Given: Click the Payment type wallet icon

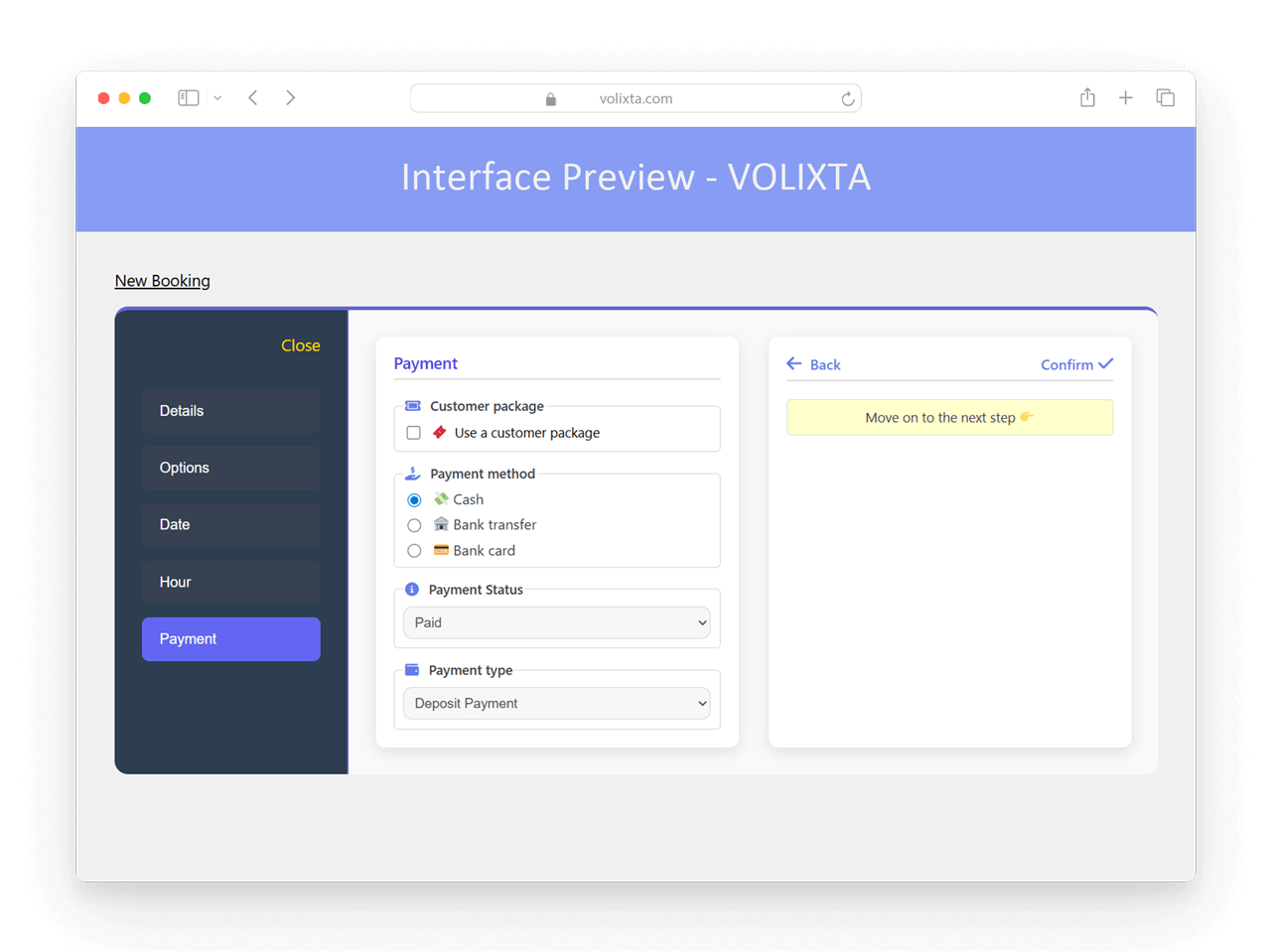Looking at the screenshot, I should point(412,670).
